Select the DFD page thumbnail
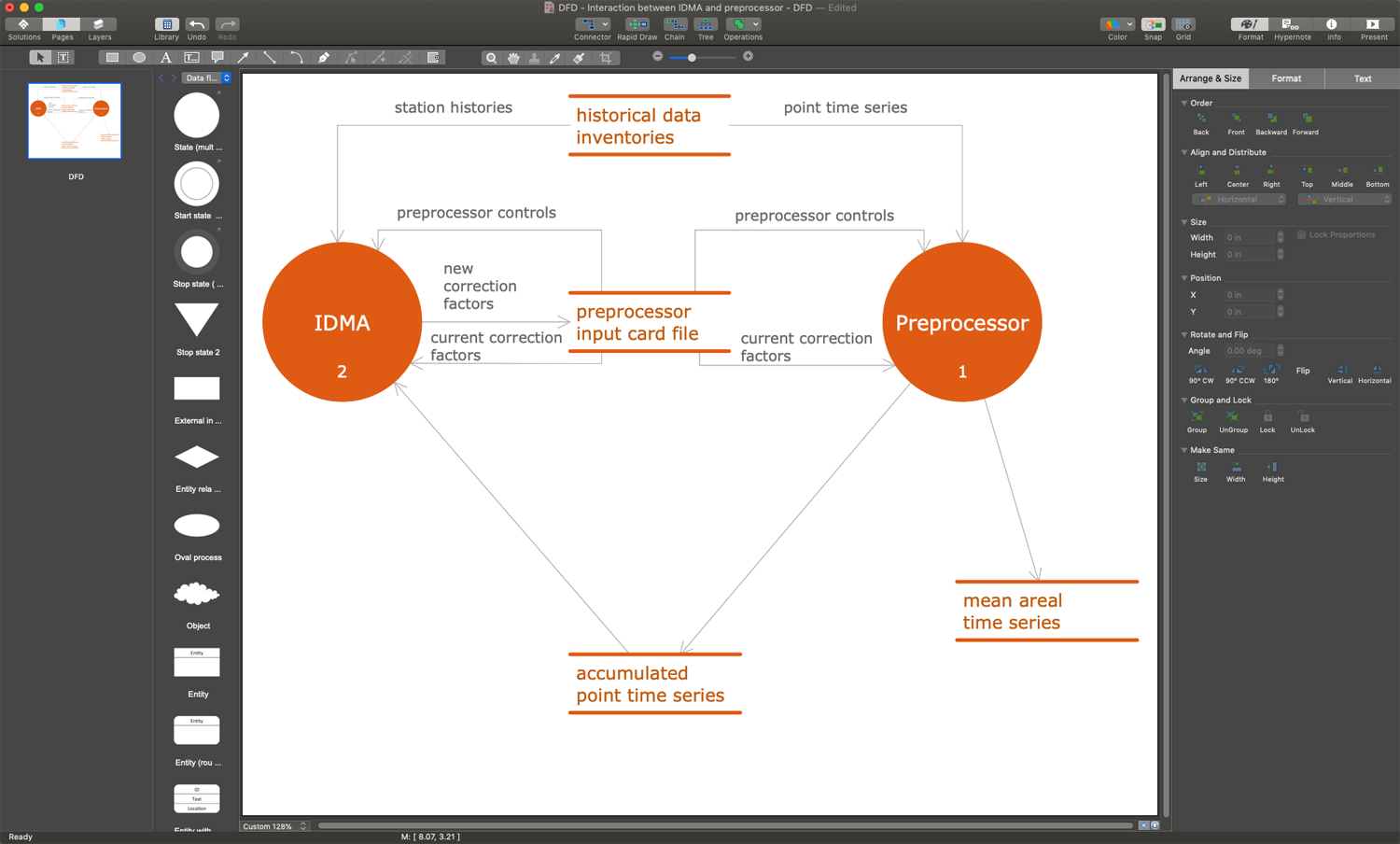Screen dimensions: 1400x844 point(75,121)
